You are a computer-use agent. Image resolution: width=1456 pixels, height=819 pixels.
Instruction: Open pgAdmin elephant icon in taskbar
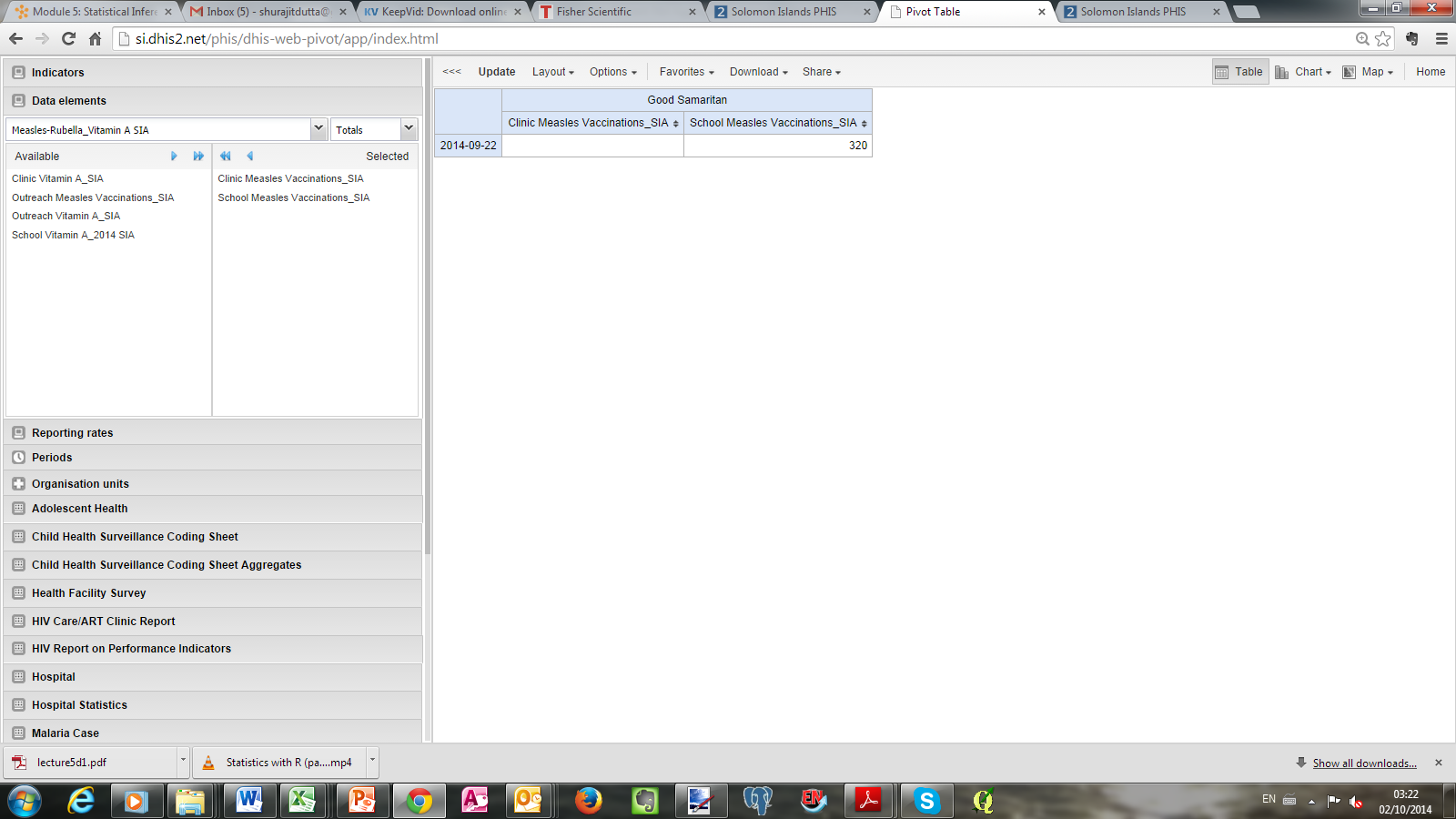point(757,801)
